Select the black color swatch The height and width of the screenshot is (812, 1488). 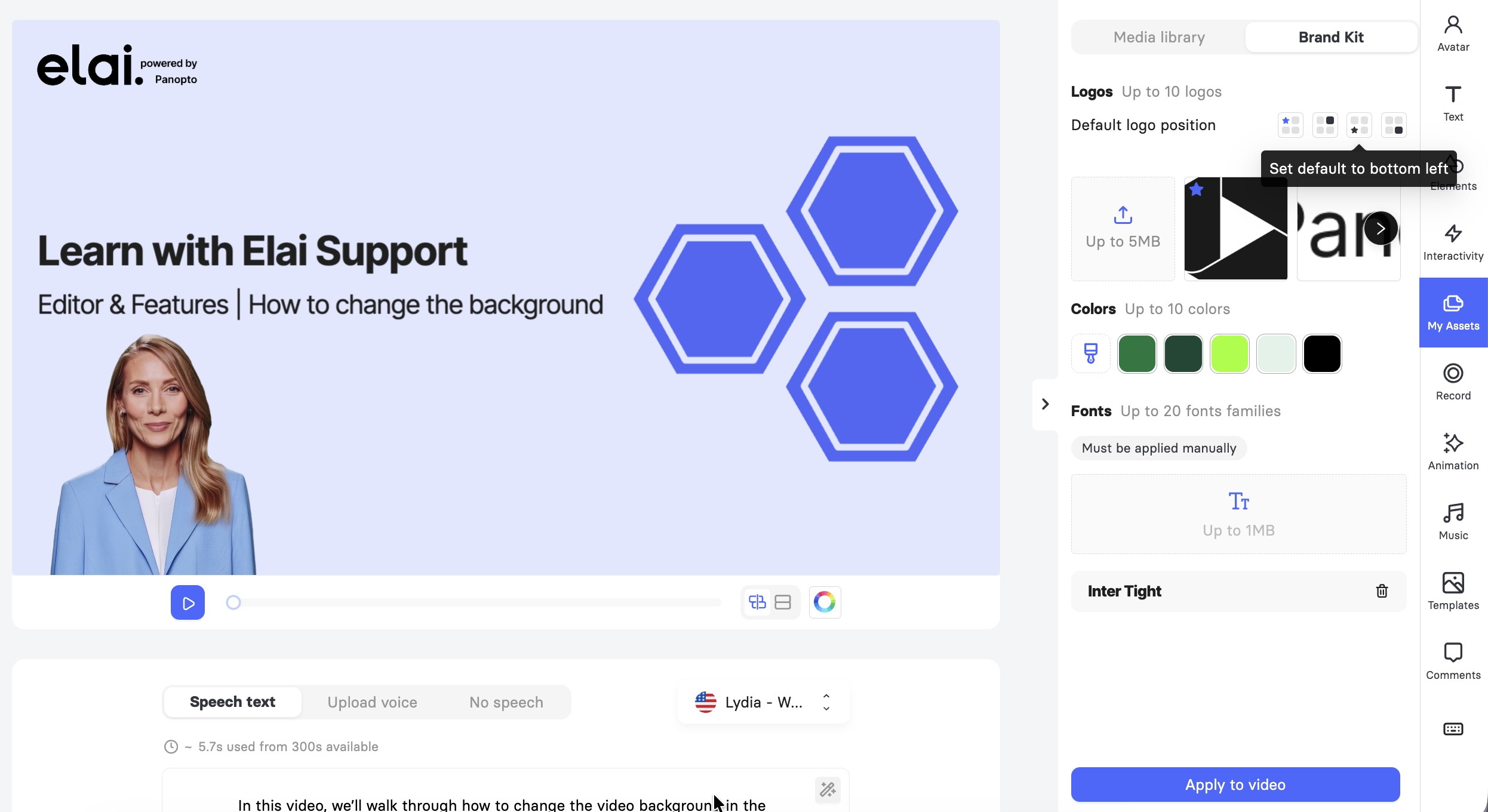[x=1322, y=353]
